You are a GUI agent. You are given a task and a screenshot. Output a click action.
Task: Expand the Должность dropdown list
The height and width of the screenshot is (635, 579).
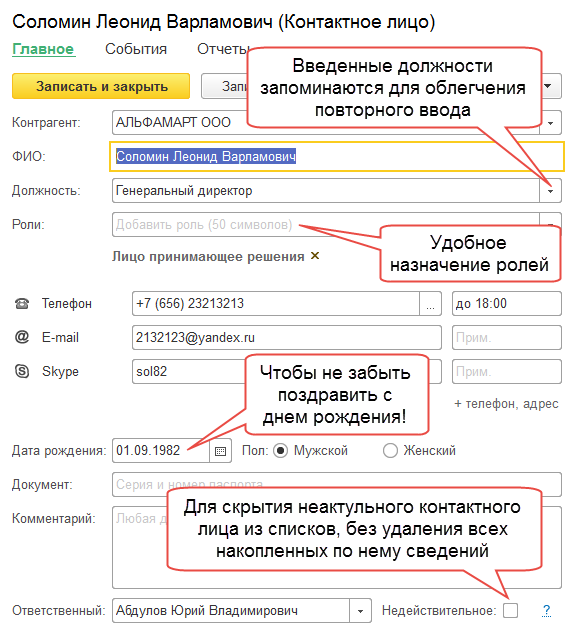(550, 191)
